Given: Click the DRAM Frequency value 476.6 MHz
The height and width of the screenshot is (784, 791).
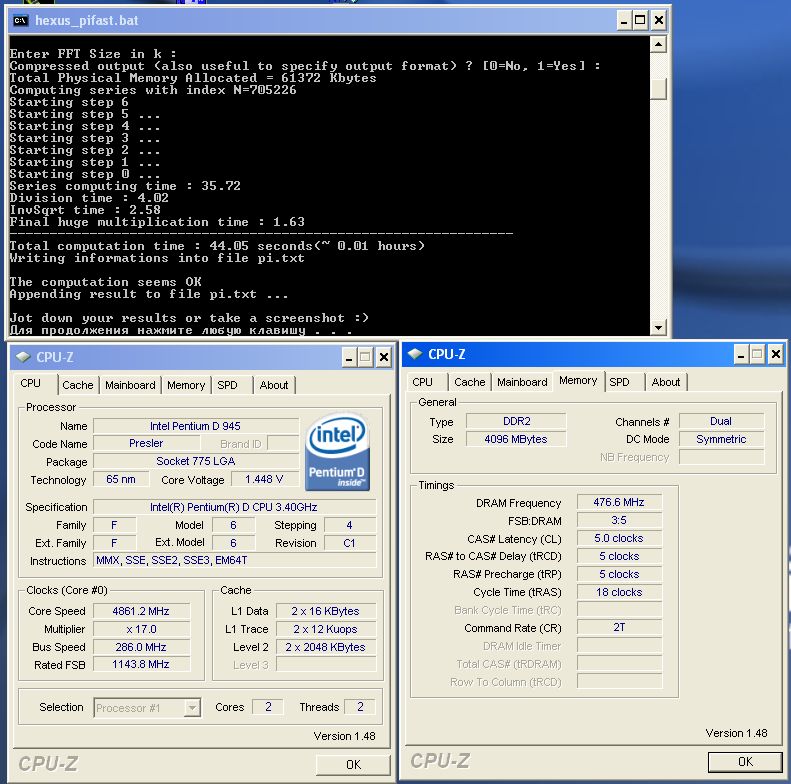Looking at the screenshot, I should [619, 502].
